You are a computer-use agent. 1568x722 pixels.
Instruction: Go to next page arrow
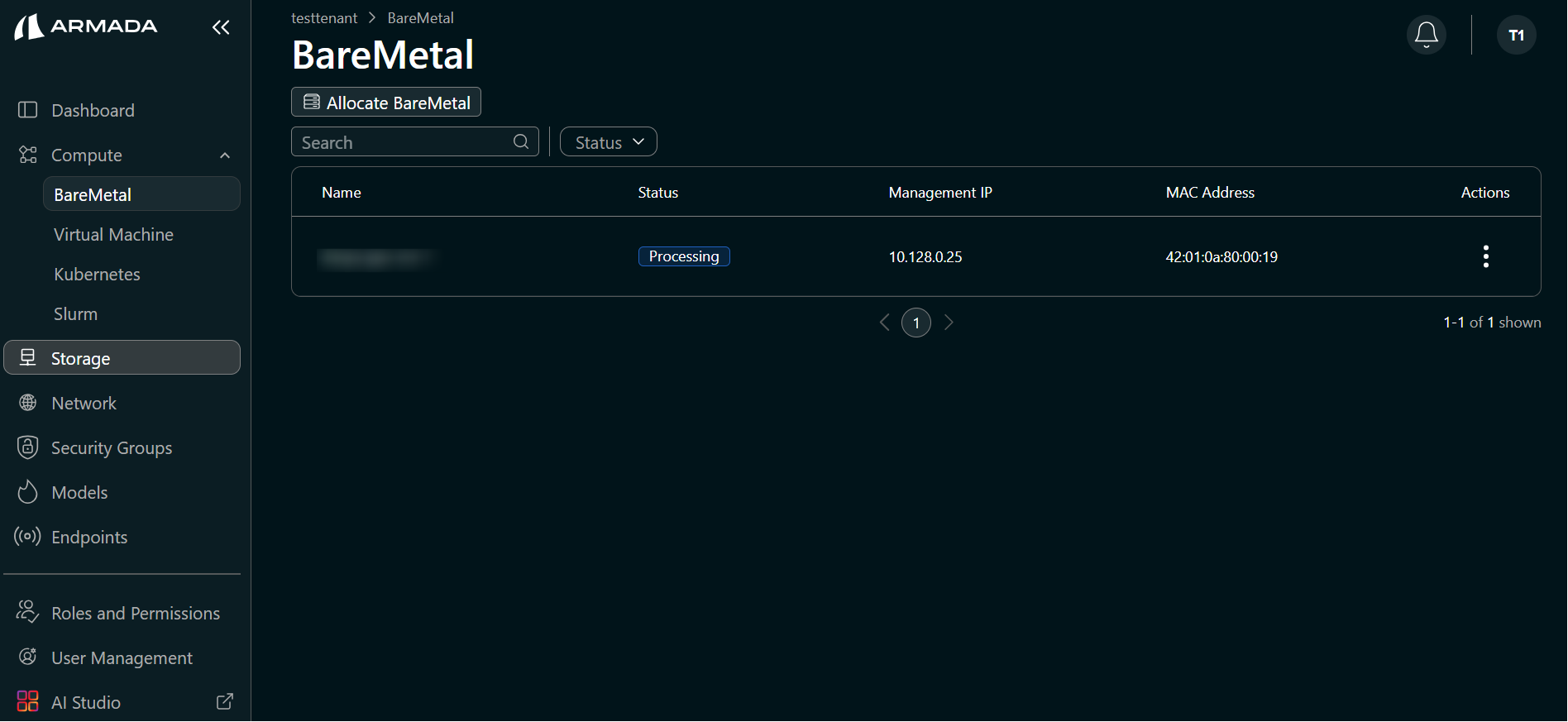(949, 323)
